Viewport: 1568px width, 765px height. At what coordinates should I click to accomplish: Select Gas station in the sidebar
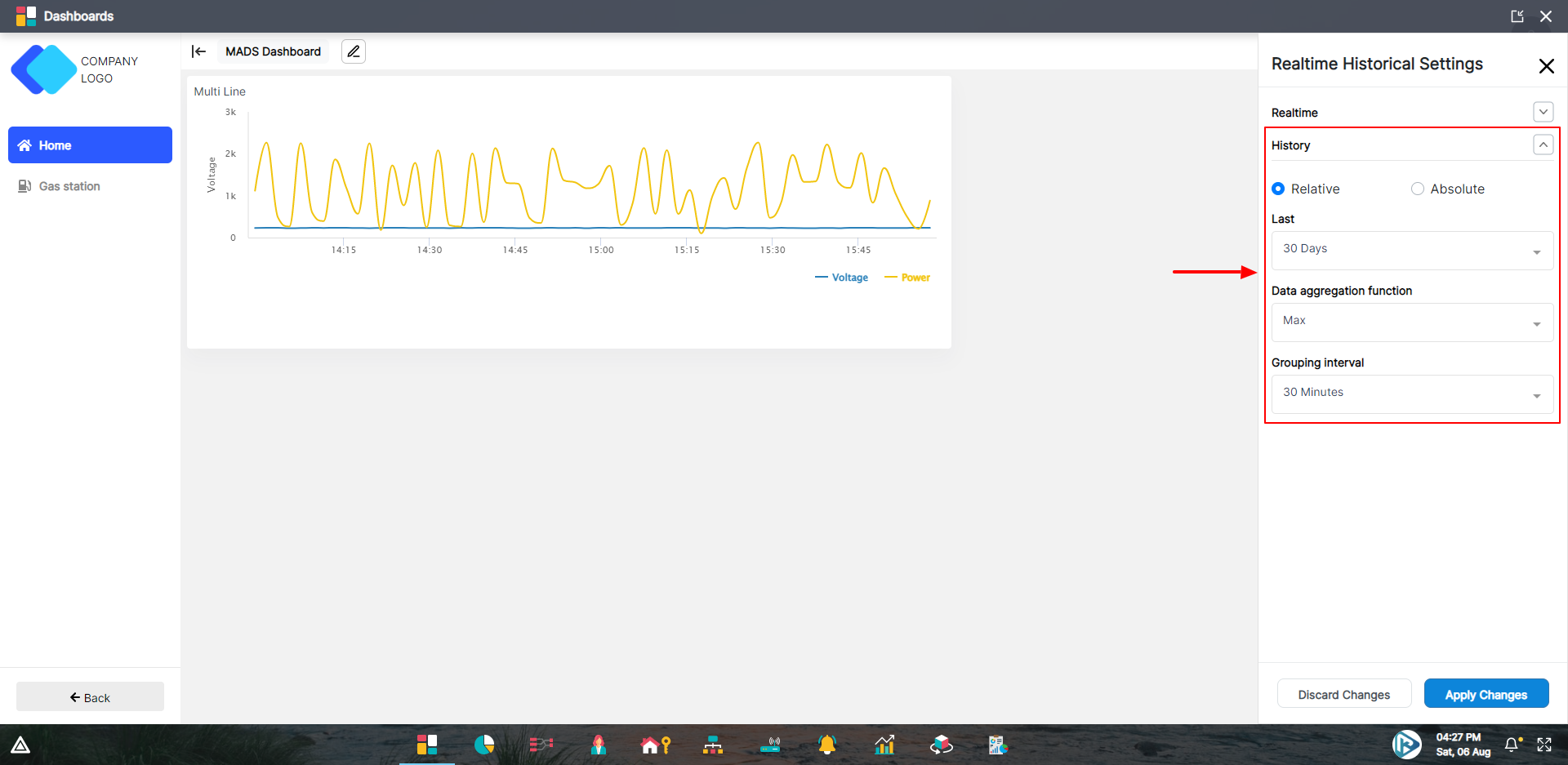point(69,185)
